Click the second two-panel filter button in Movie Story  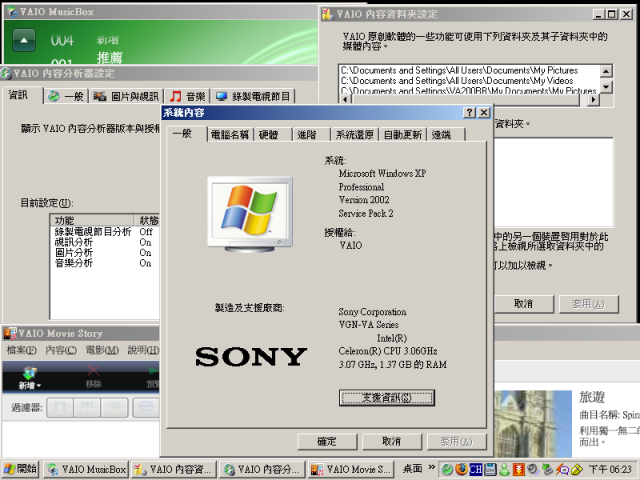click(x=87, y=407)
